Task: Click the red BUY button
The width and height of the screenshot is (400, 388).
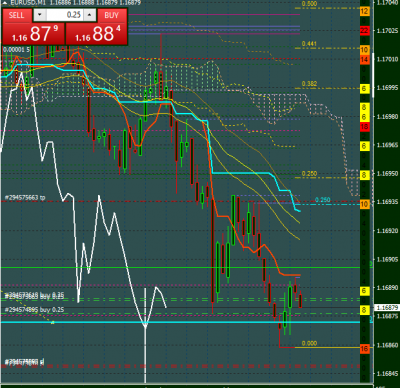Action: coord(111,15)
